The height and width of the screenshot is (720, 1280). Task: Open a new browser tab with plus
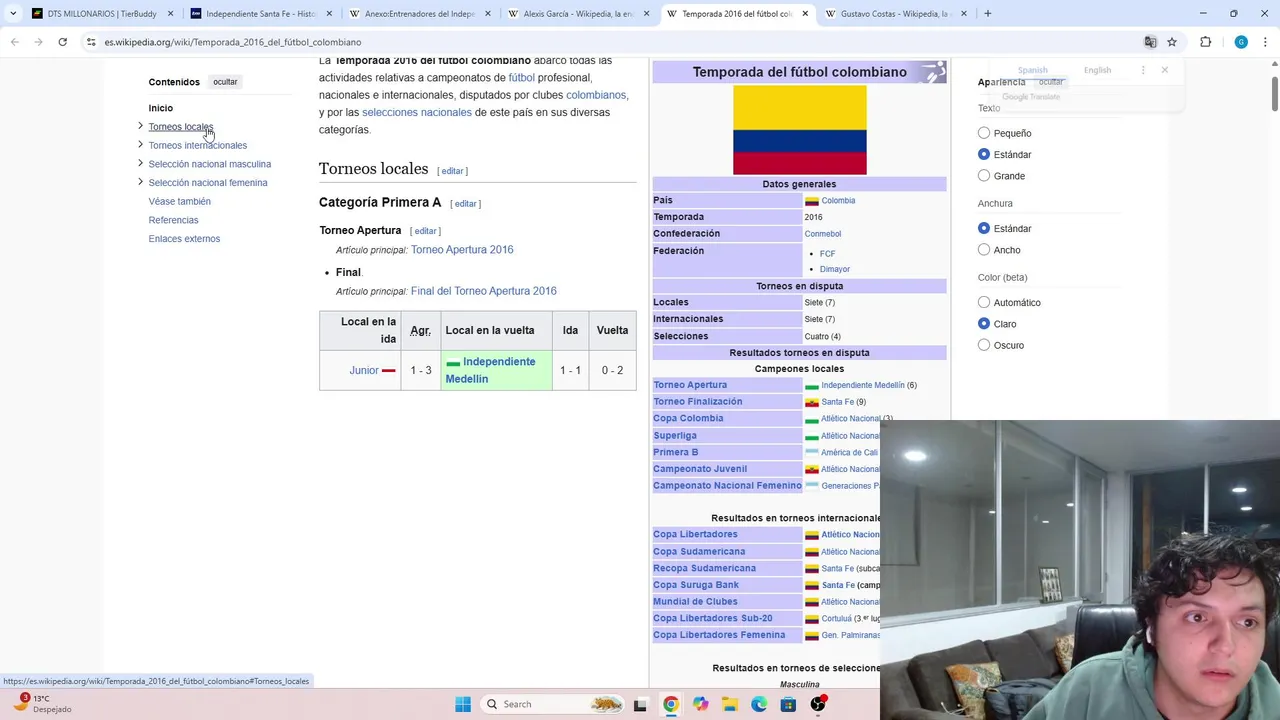pos(987,14)
